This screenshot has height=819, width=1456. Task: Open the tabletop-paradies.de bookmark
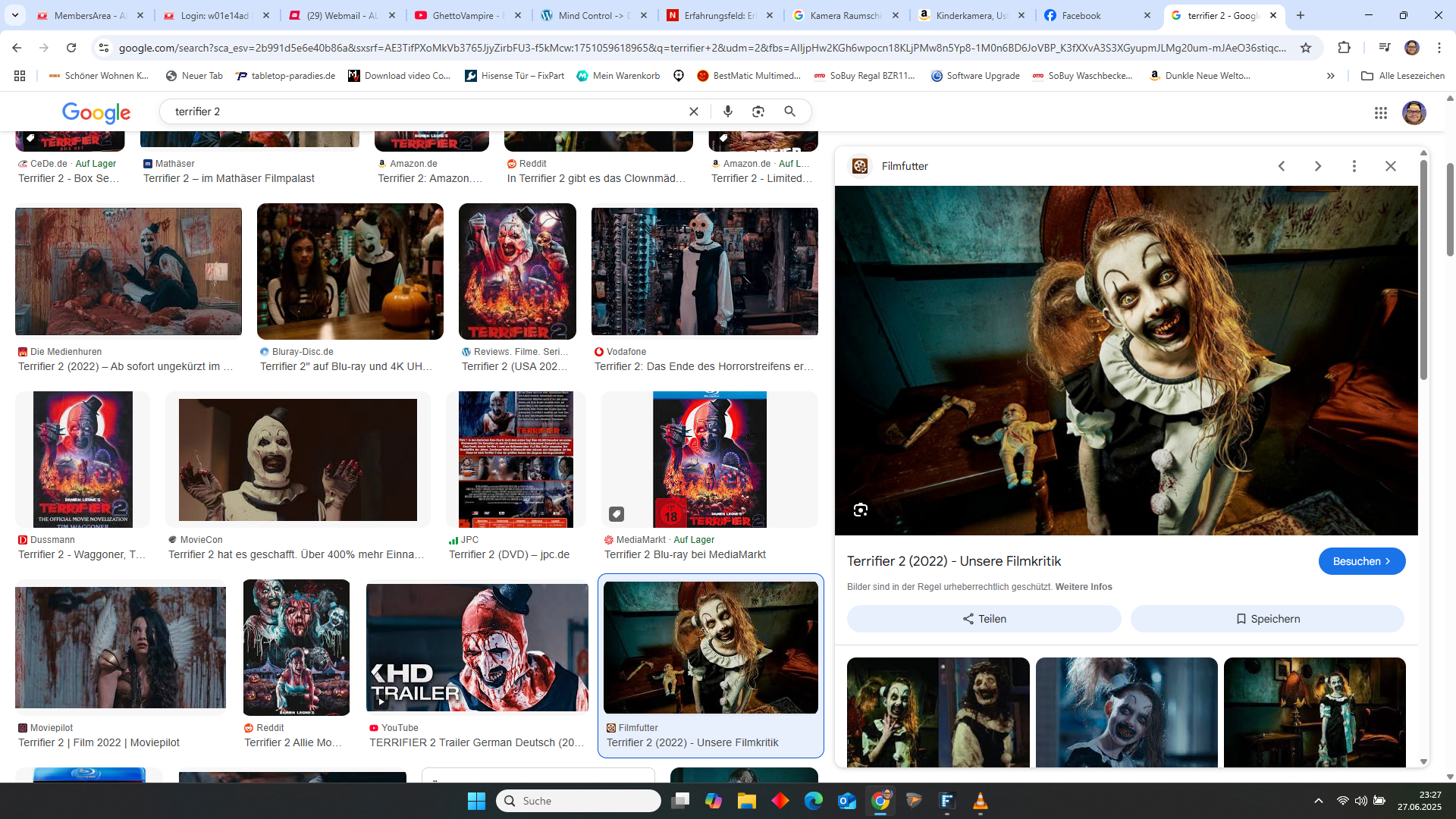(285, 76)
